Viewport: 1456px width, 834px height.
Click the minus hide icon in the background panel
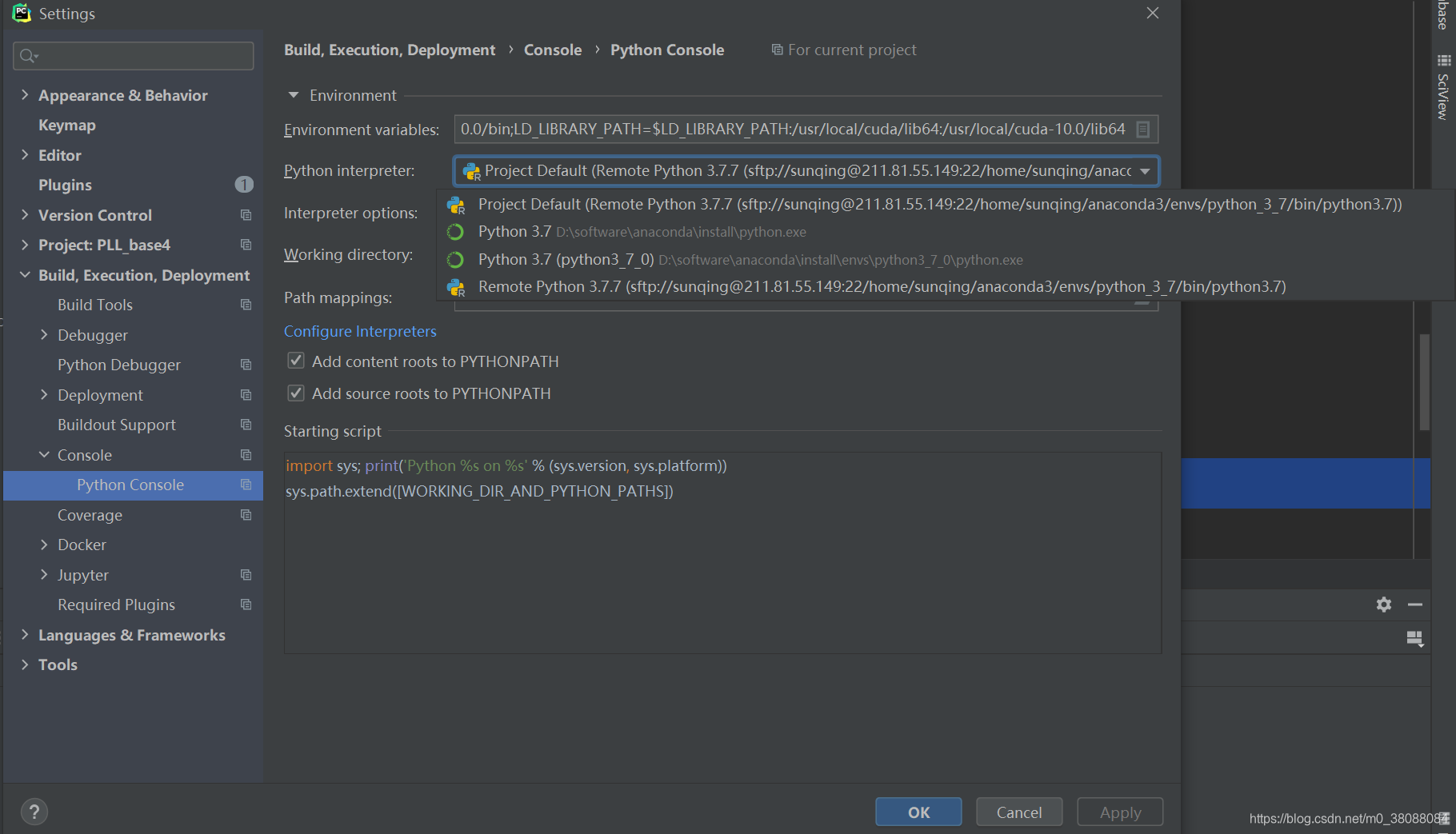point(1414,605)
